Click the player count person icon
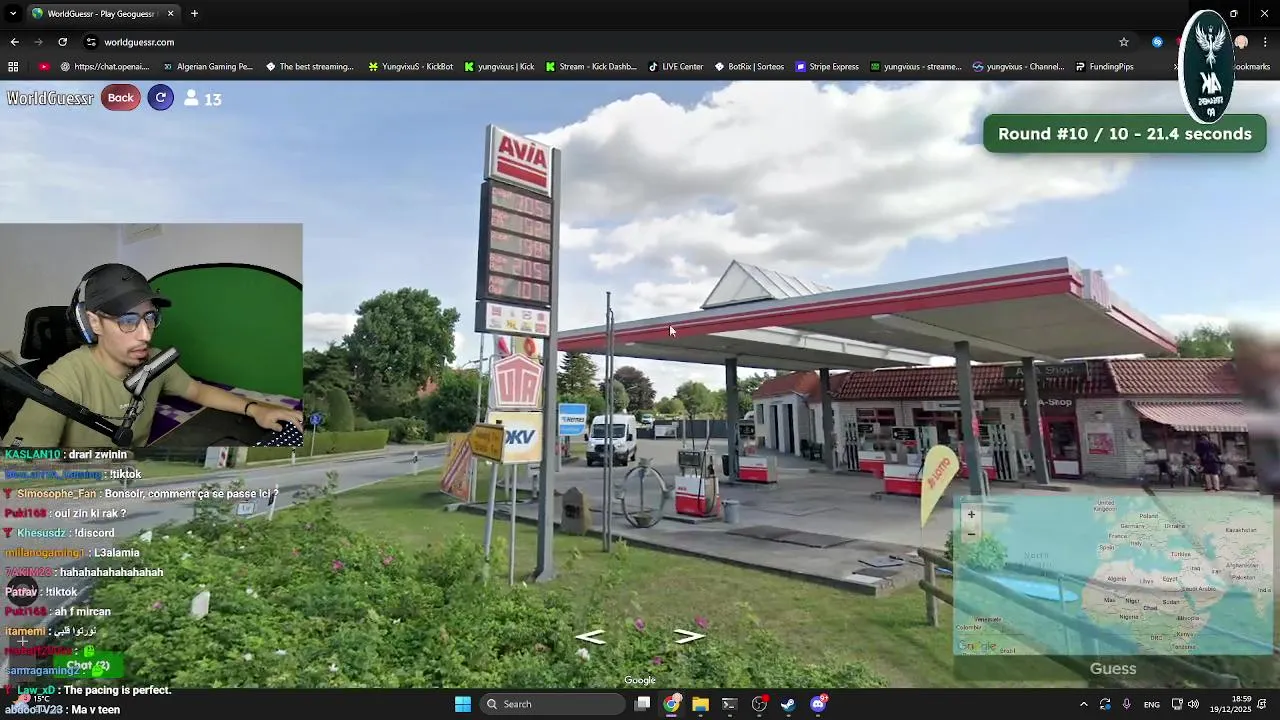 click(x=191, y=98)
